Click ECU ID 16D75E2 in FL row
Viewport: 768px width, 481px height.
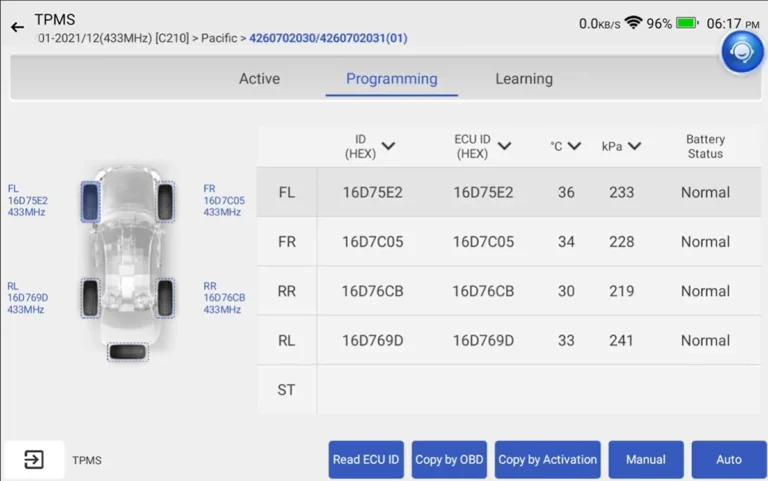pos(483,192)
